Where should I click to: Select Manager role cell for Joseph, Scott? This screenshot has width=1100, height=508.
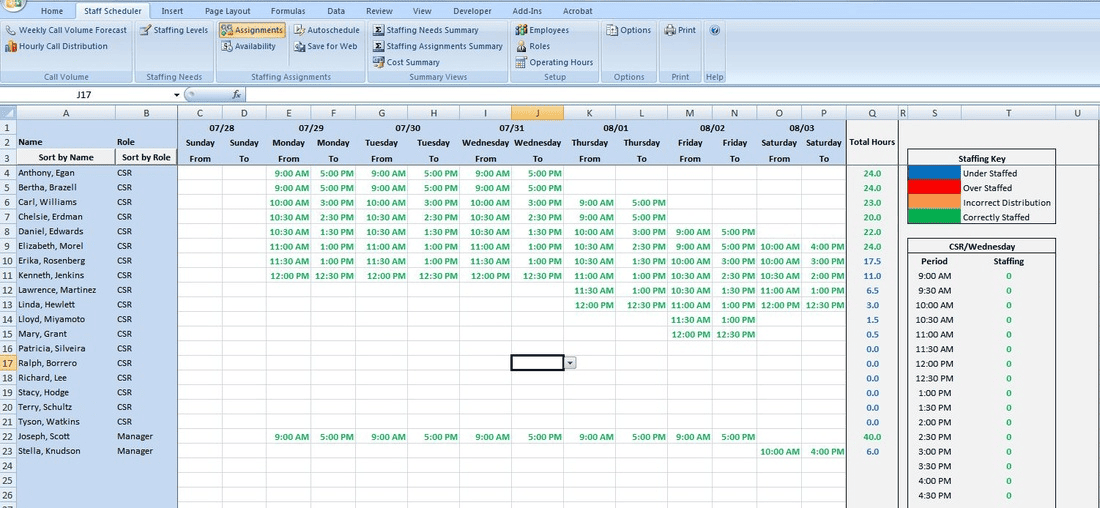(x=147, y=436)
